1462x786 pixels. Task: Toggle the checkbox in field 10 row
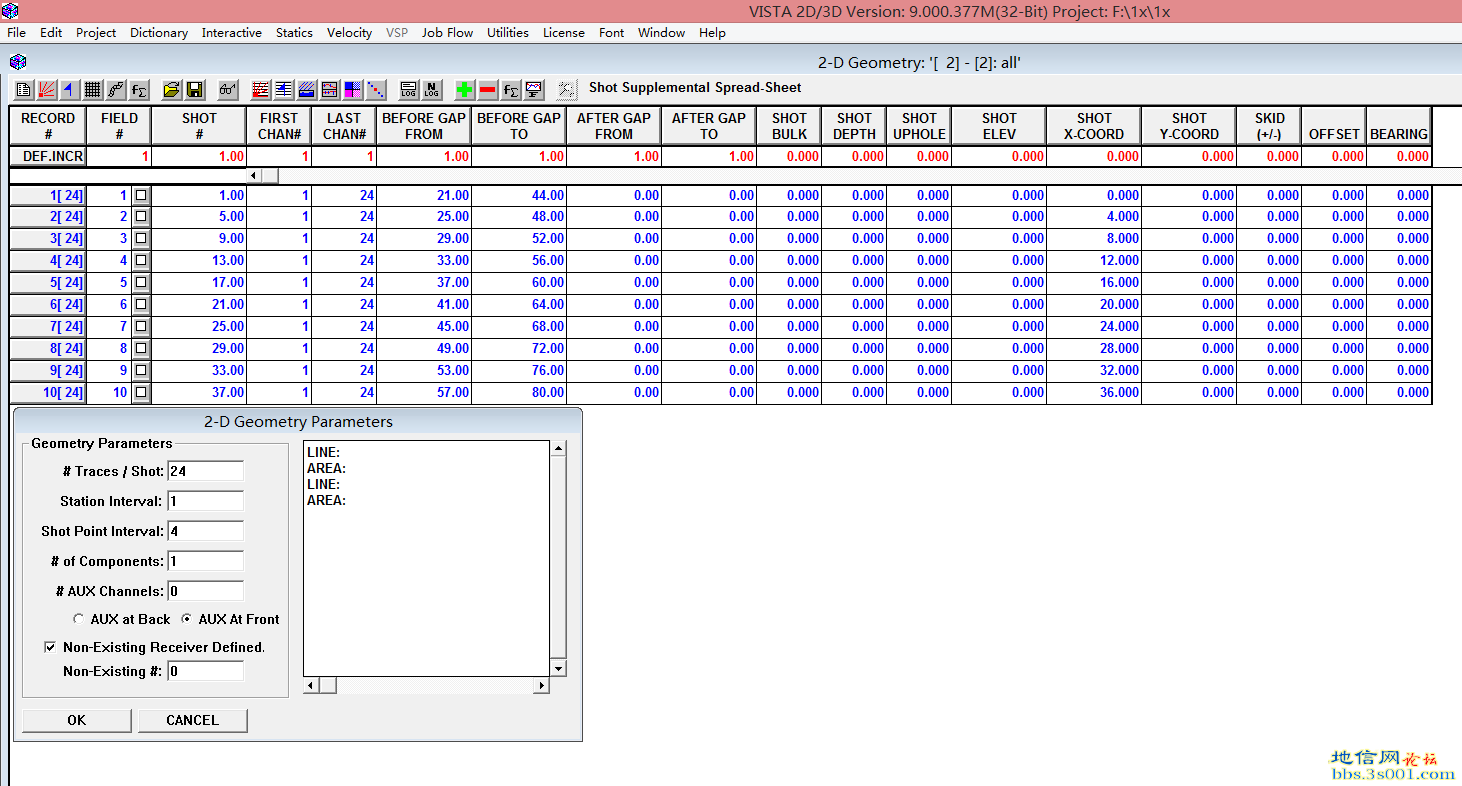coord(141,393)
